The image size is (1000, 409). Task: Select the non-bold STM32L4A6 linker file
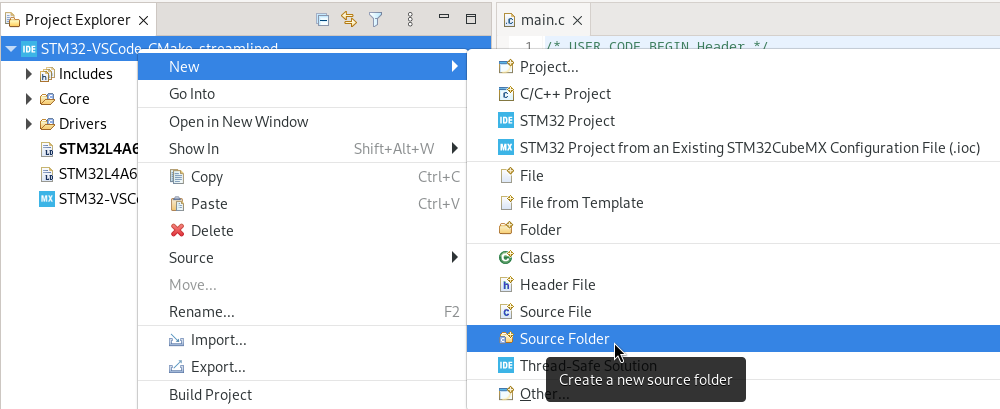click(x=98, y=174)
